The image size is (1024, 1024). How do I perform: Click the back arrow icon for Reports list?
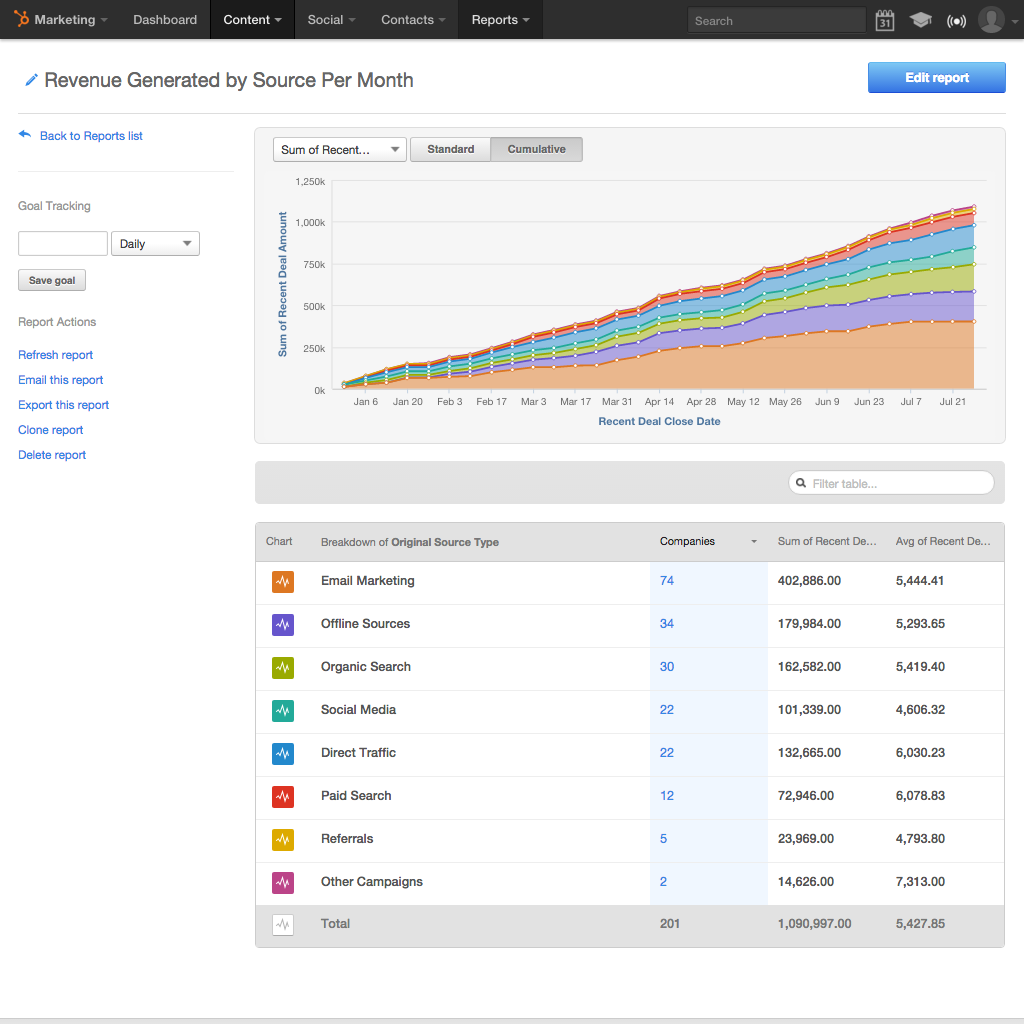pyautogui.click(x=25, y=135)
